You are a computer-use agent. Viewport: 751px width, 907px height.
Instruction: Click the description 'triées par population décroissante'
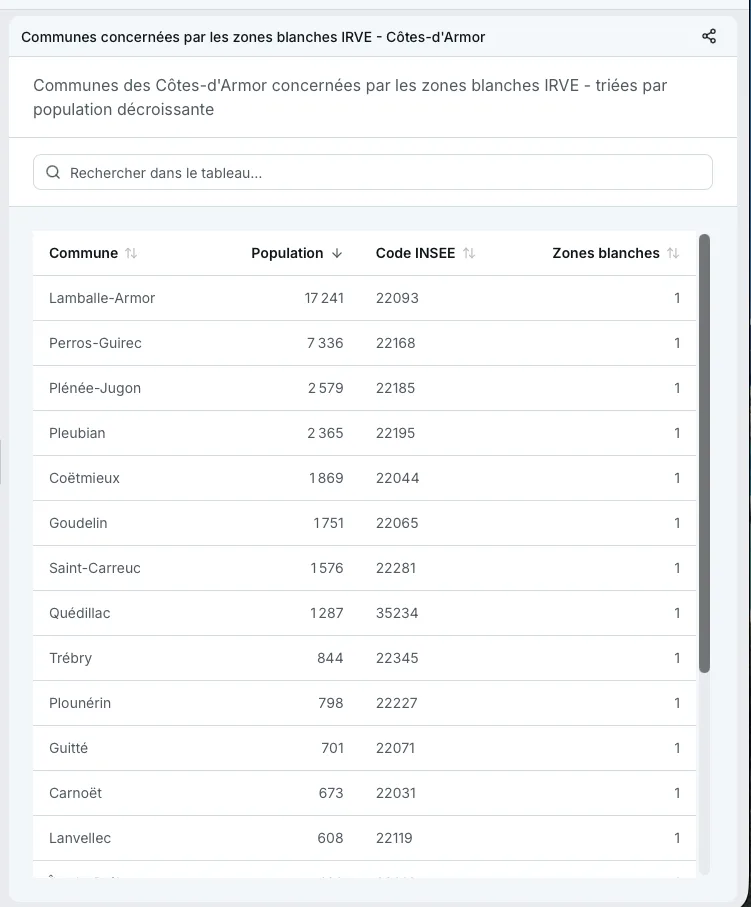click(350, 97)
